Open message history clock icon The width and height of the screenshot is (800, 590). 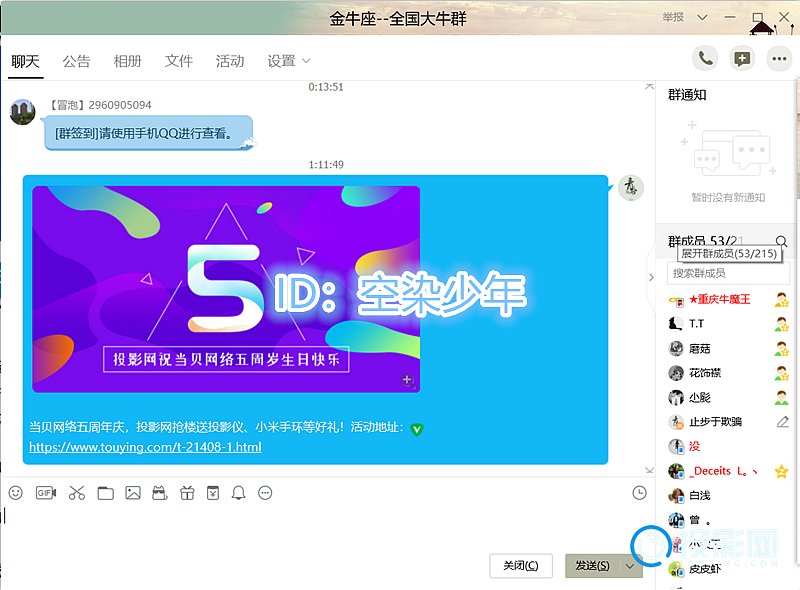(x=639, y=493)
